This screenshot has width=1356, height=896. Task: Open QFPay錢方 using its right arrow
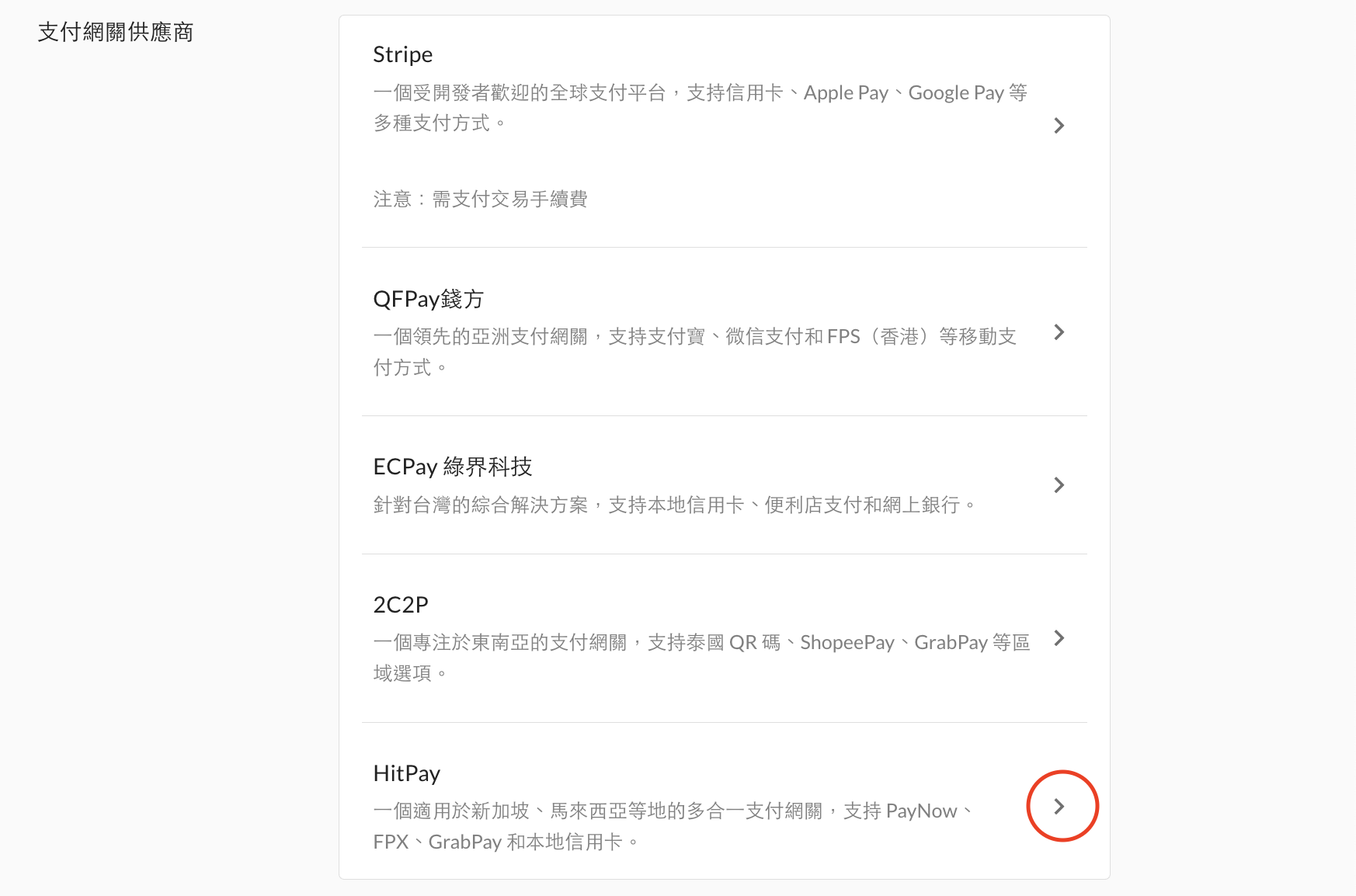click(1059, 332)
